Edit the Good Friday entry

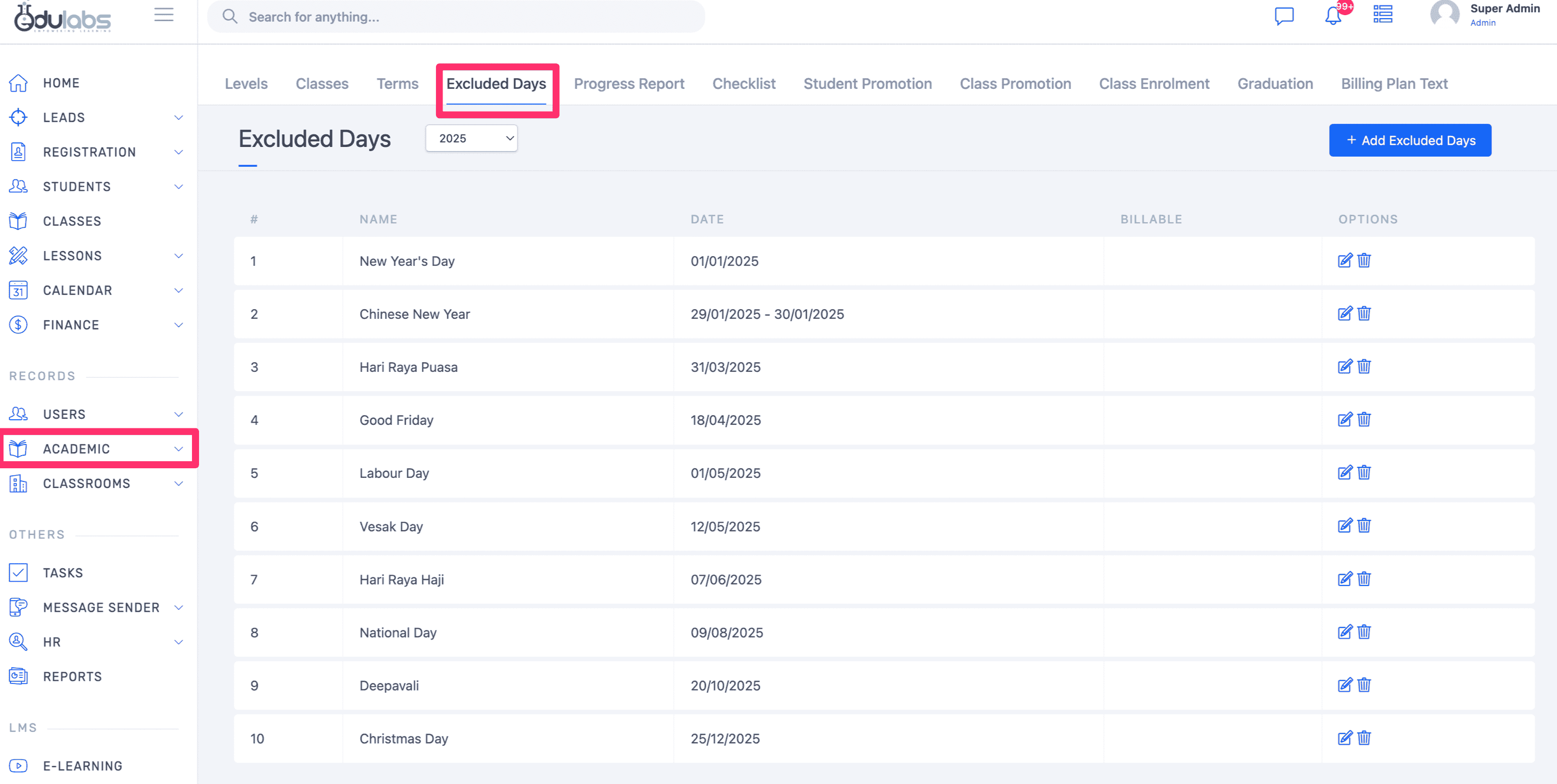1344,419
